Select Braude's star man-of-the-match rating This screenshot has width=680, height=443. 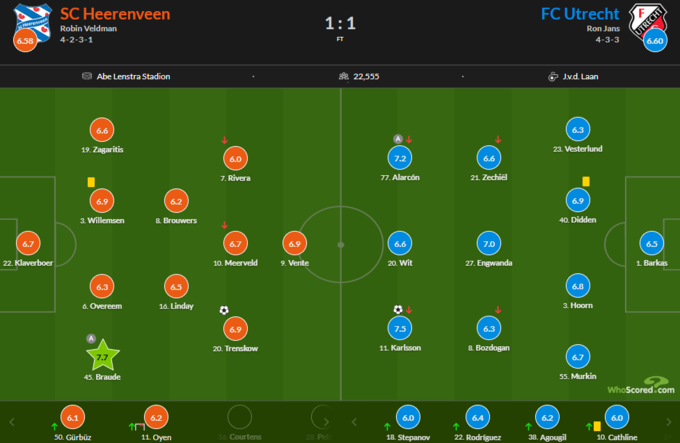pyautogui.click(x=103, y=356)
